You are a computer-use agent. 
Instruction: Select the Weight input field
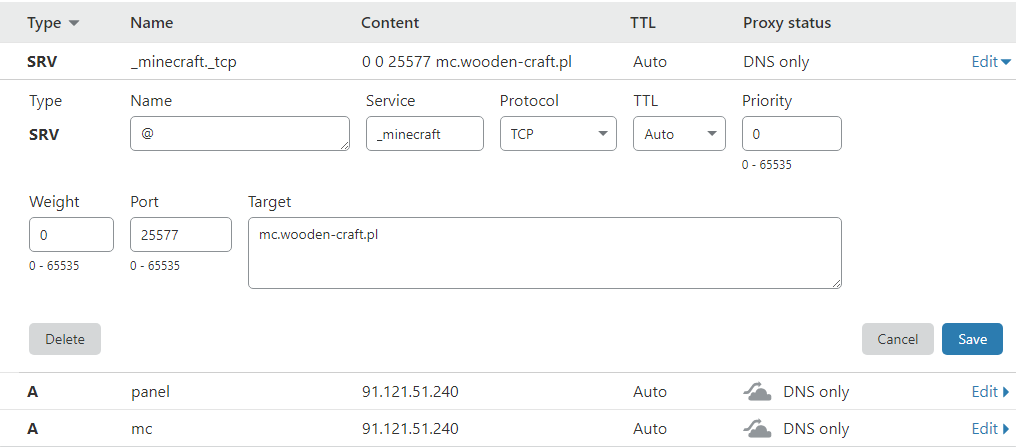coord(71,236)
